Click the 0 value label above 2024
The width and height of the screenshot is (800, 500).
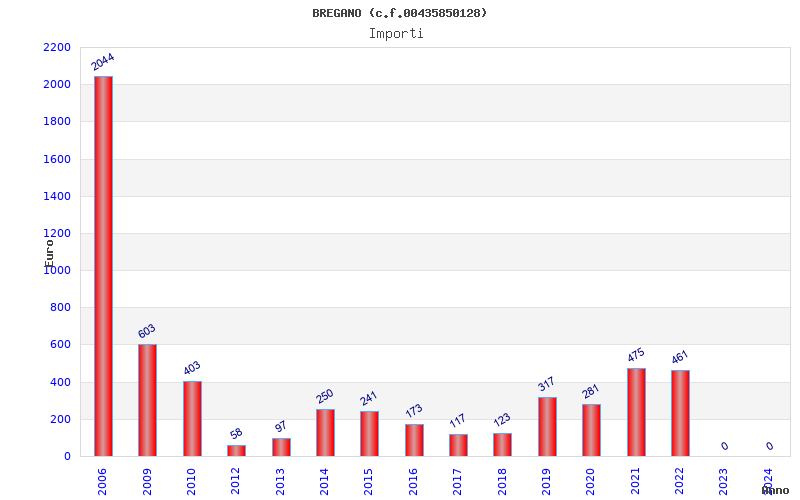tap(769, 446)
